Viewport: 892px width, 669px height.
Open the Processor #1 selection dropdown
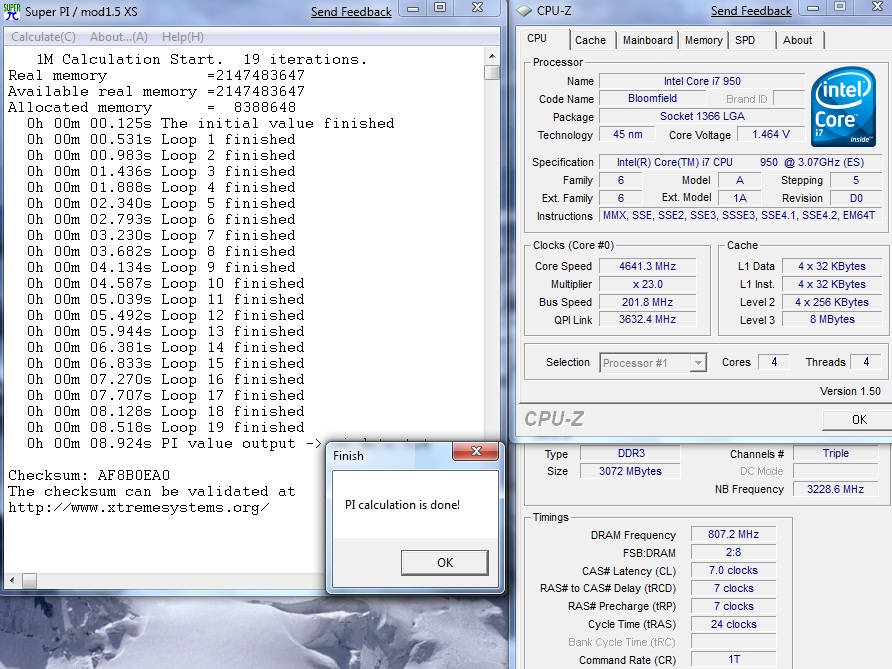653,363
